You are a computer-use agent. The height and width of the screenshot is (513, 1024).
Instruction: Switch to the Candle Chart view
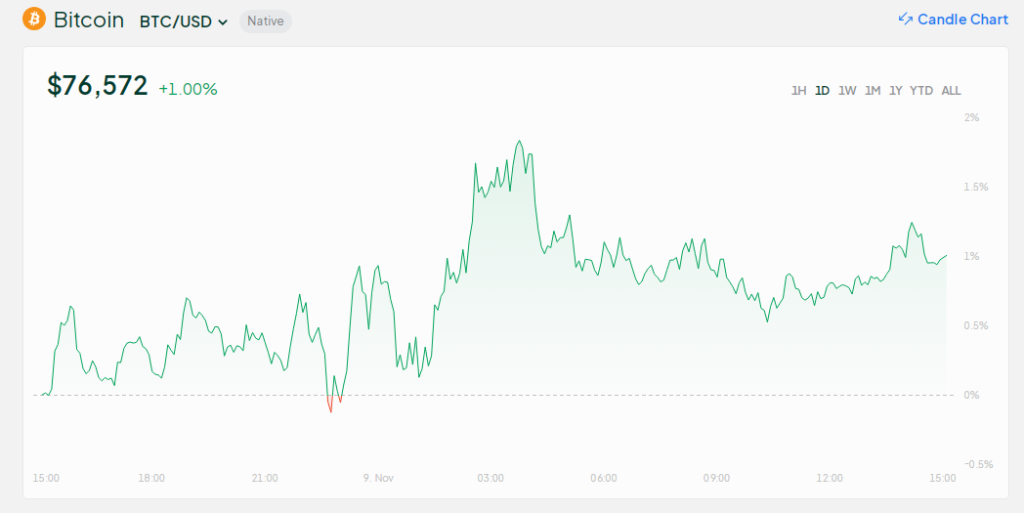[x=962, y=19]
